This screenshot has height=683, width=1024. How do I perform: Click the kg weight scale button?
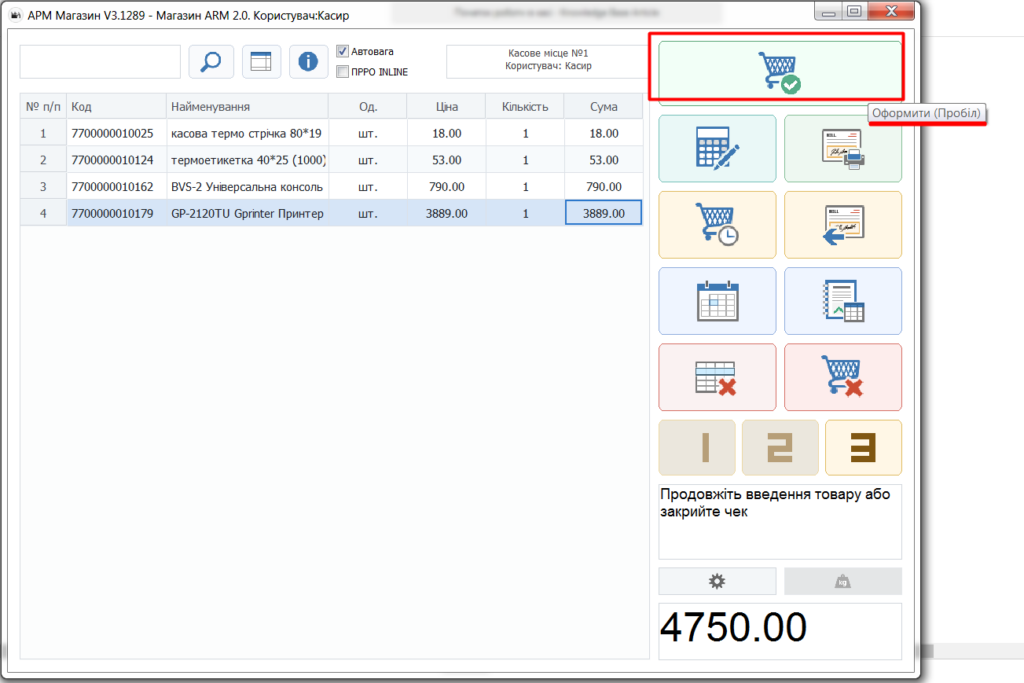click(x=843, y=581)
